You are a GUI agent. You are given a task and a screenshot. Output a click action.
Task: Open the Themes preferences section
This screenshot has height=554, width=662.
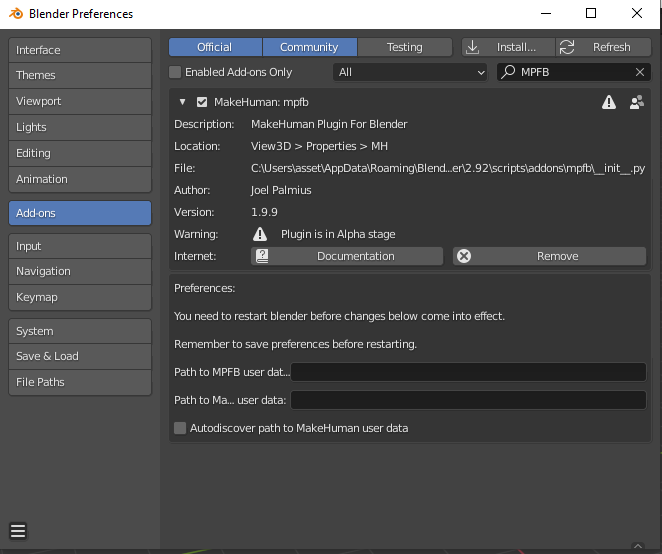80,75
